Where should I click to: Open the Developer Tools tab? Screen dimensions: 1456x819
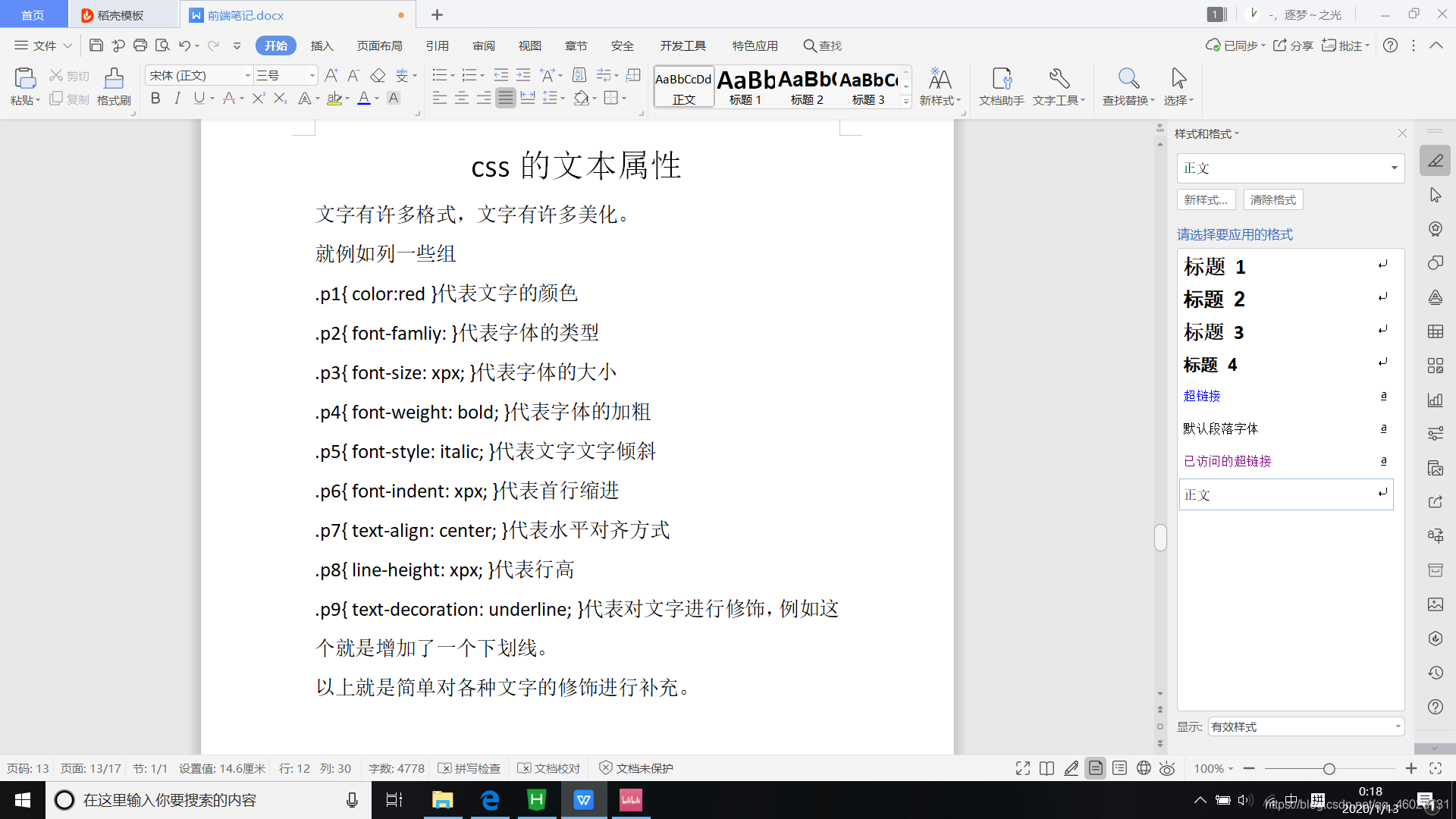(x=682, y=45)
